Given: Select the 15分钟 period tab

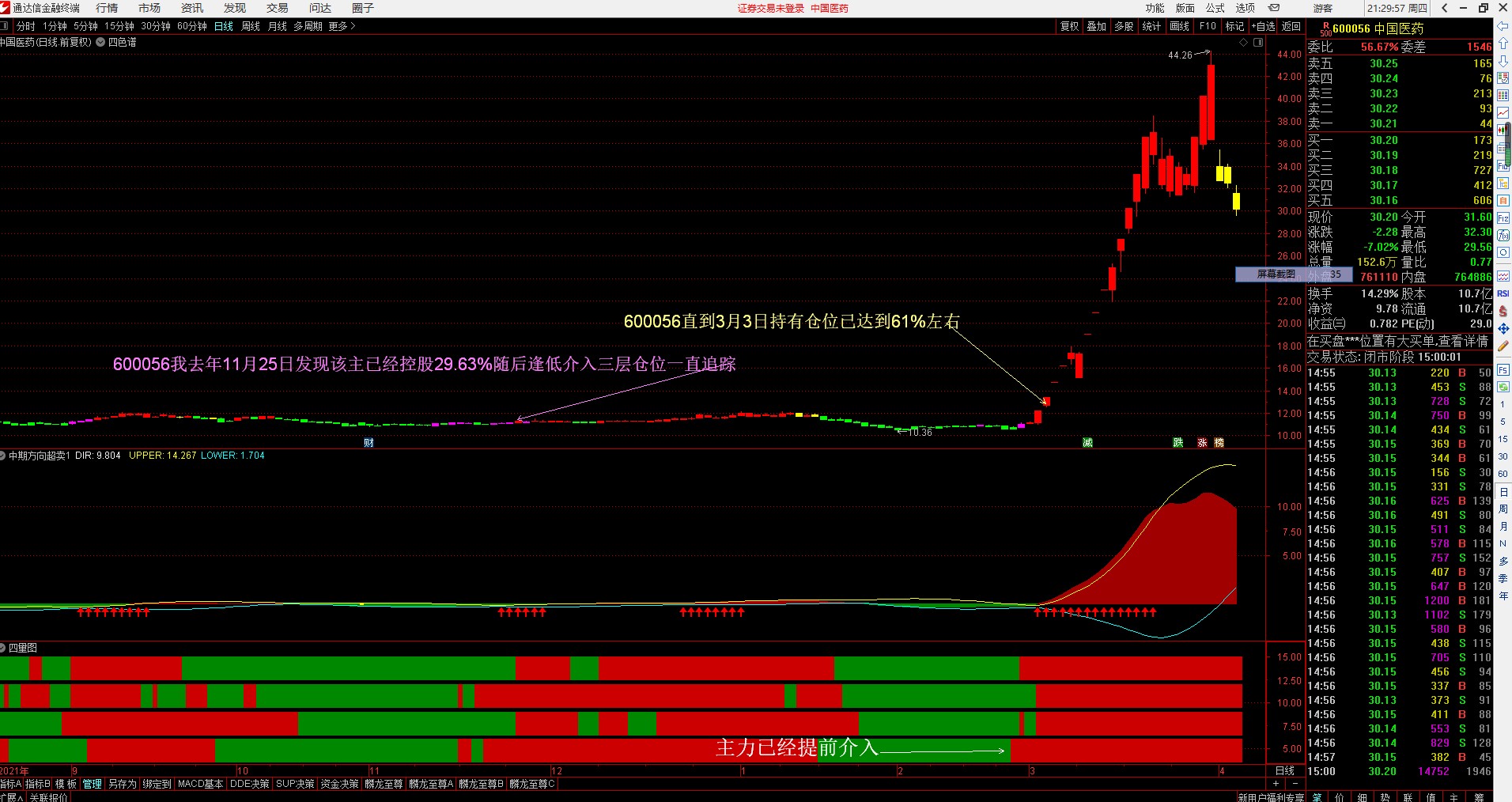Looking at the screenshot, I should tap(119, 26).
